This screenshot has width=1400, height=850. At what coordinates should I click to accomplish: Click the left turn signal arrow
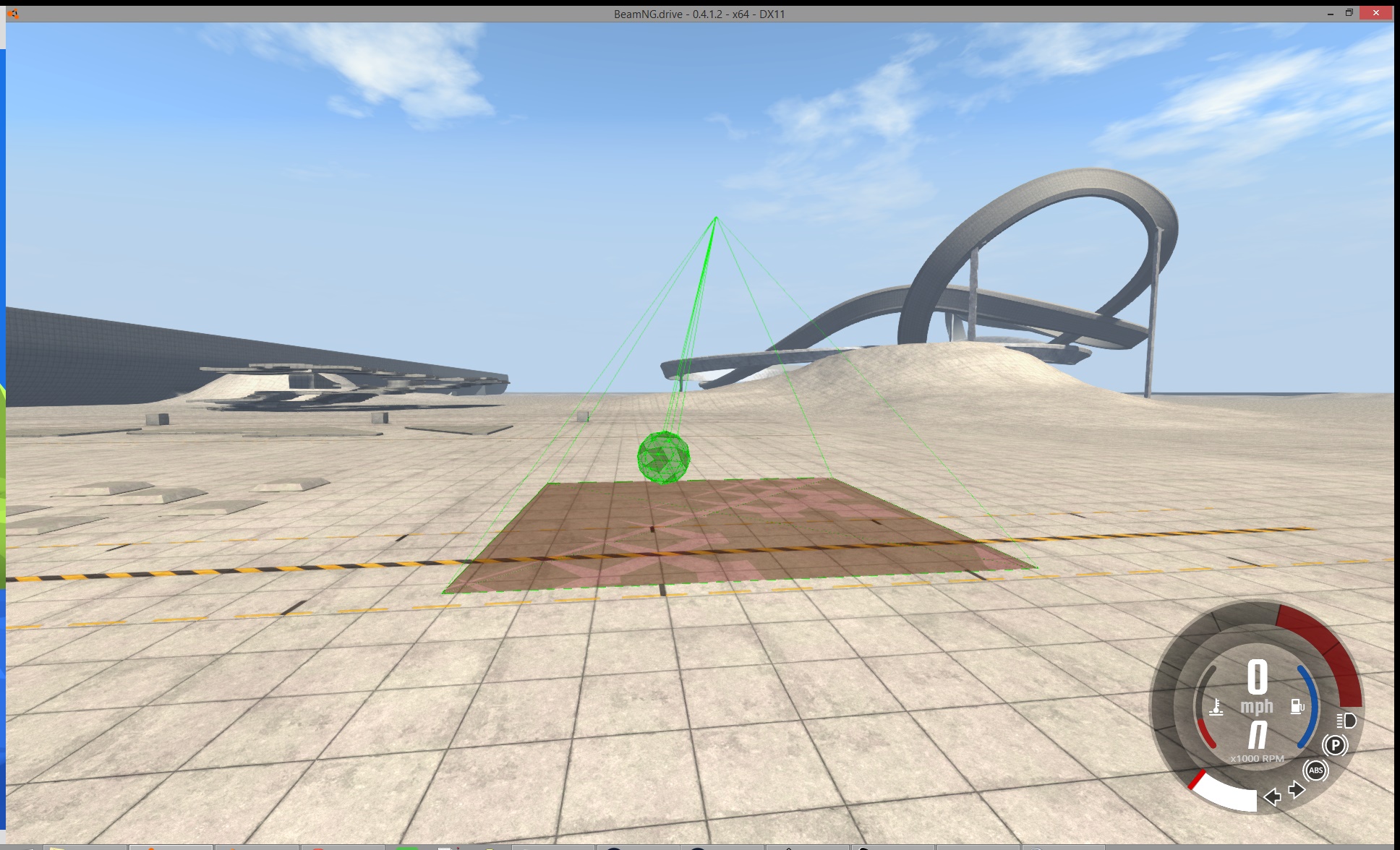(1272, 797)
